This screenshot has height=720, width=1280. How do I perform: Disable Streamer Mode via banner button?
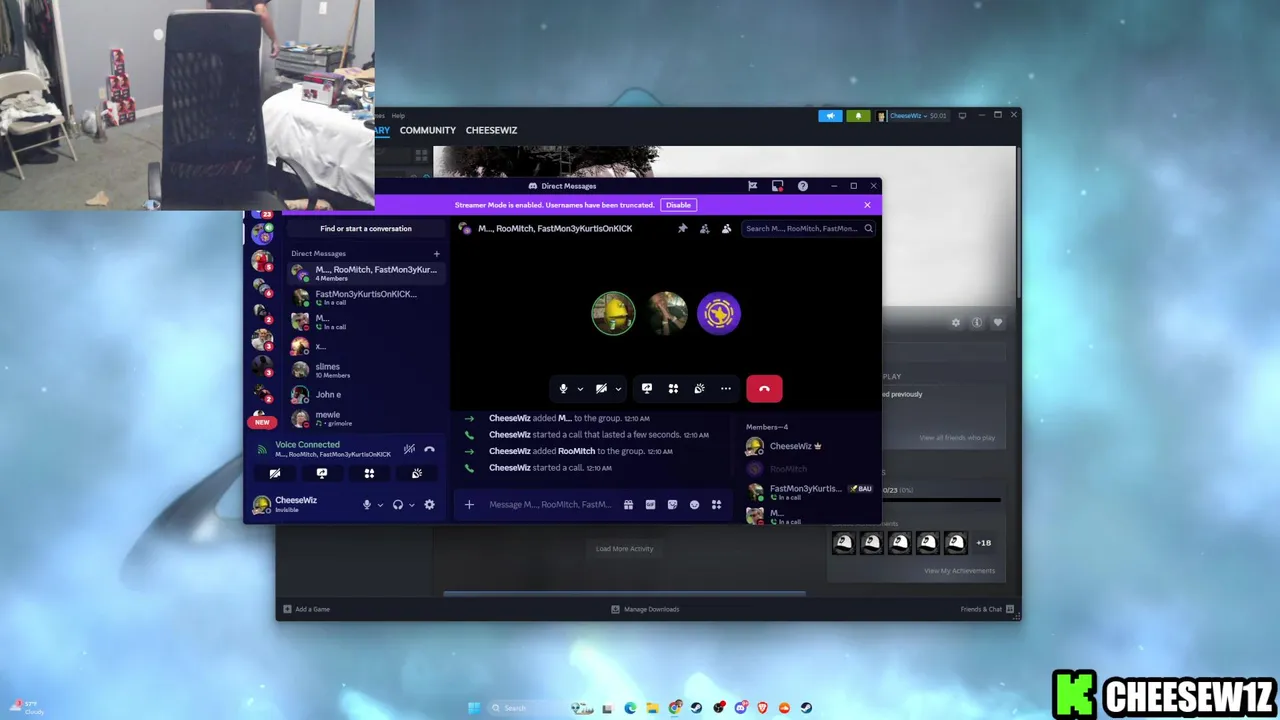(x=678, y=205)
